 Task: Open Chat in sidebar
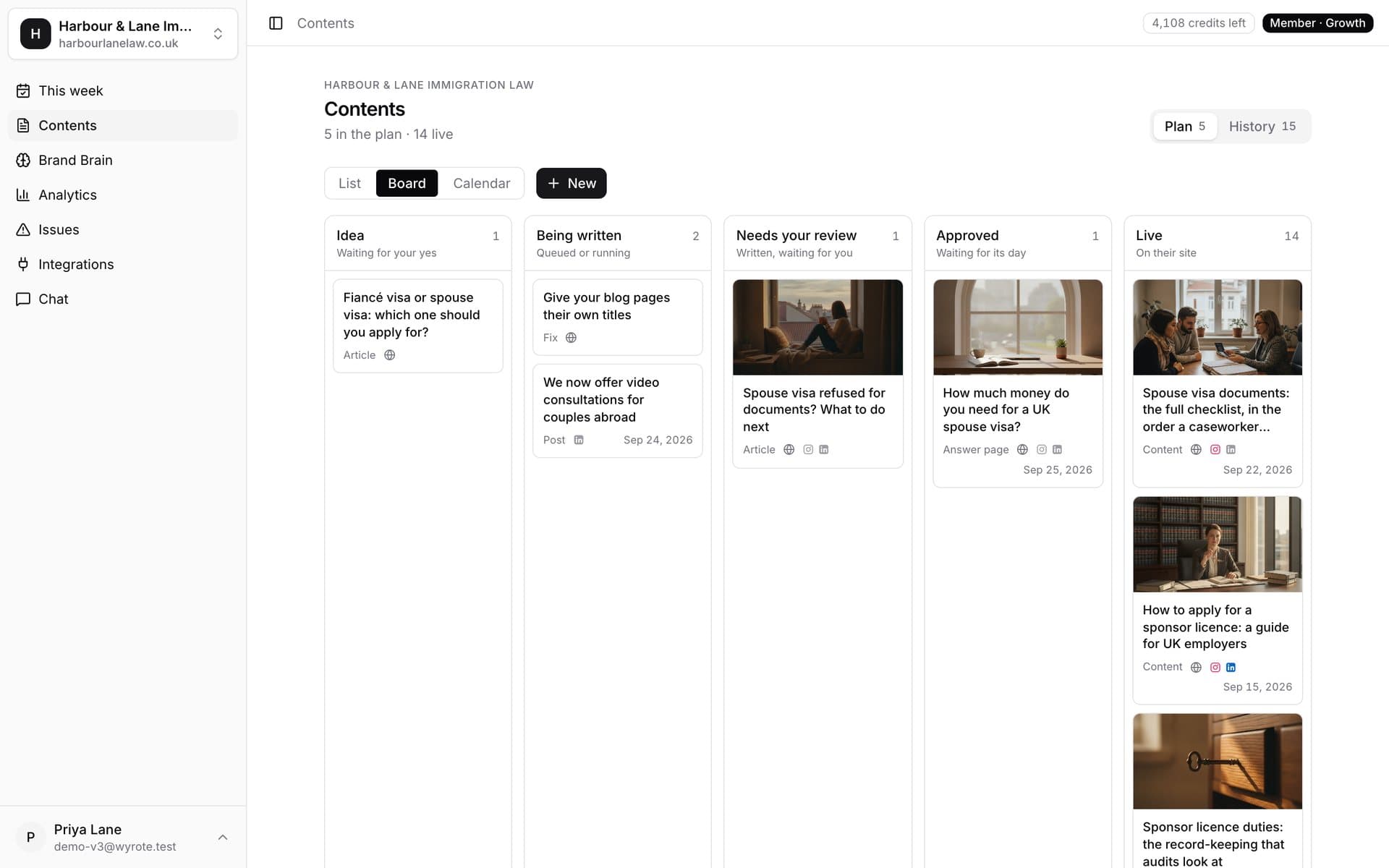point(123,299)
